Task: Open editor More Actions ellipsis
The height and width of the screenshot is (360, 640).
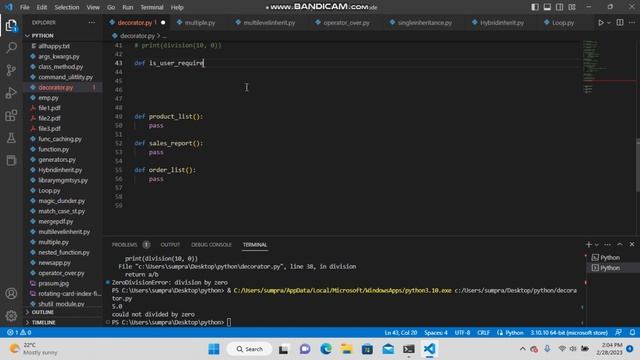Action: coord(632,22)
